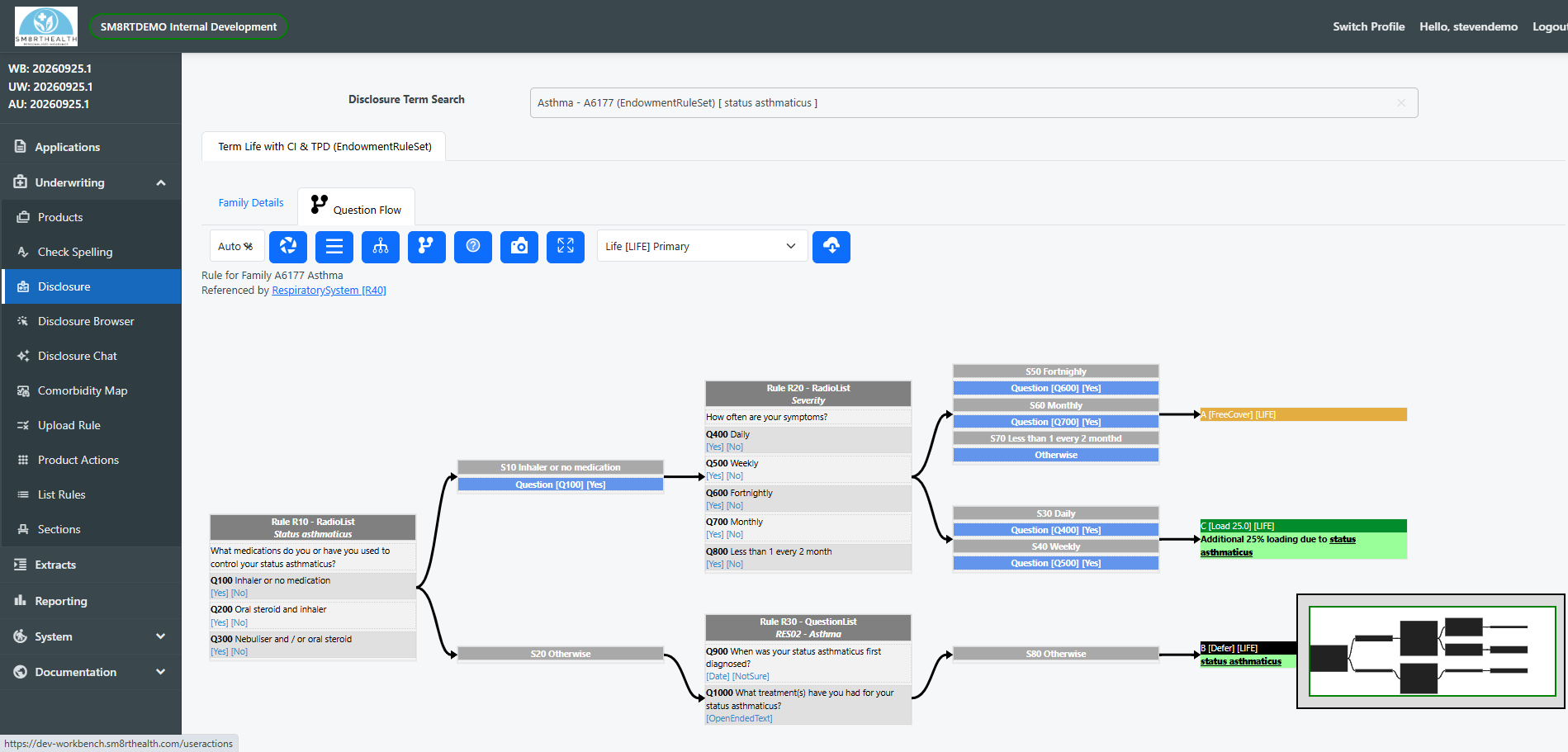The width and height of the screenshot is (1568, 752).
Task: Click the SM8RTDEMO Internal Development badge
Action: point(188,26)
